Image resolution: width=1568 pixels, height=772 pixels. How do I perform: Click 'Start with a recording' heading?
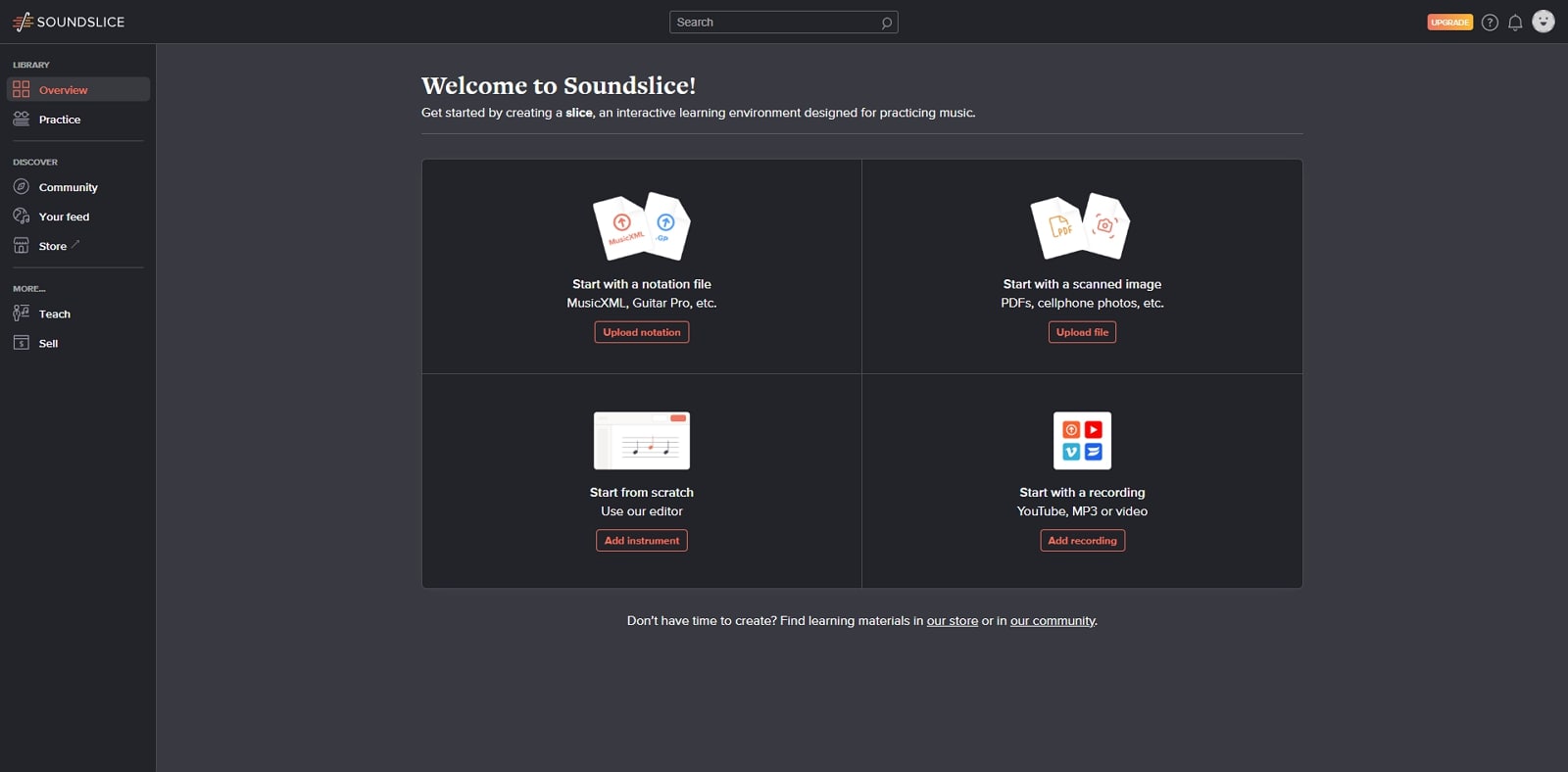tap(1082, 493)
